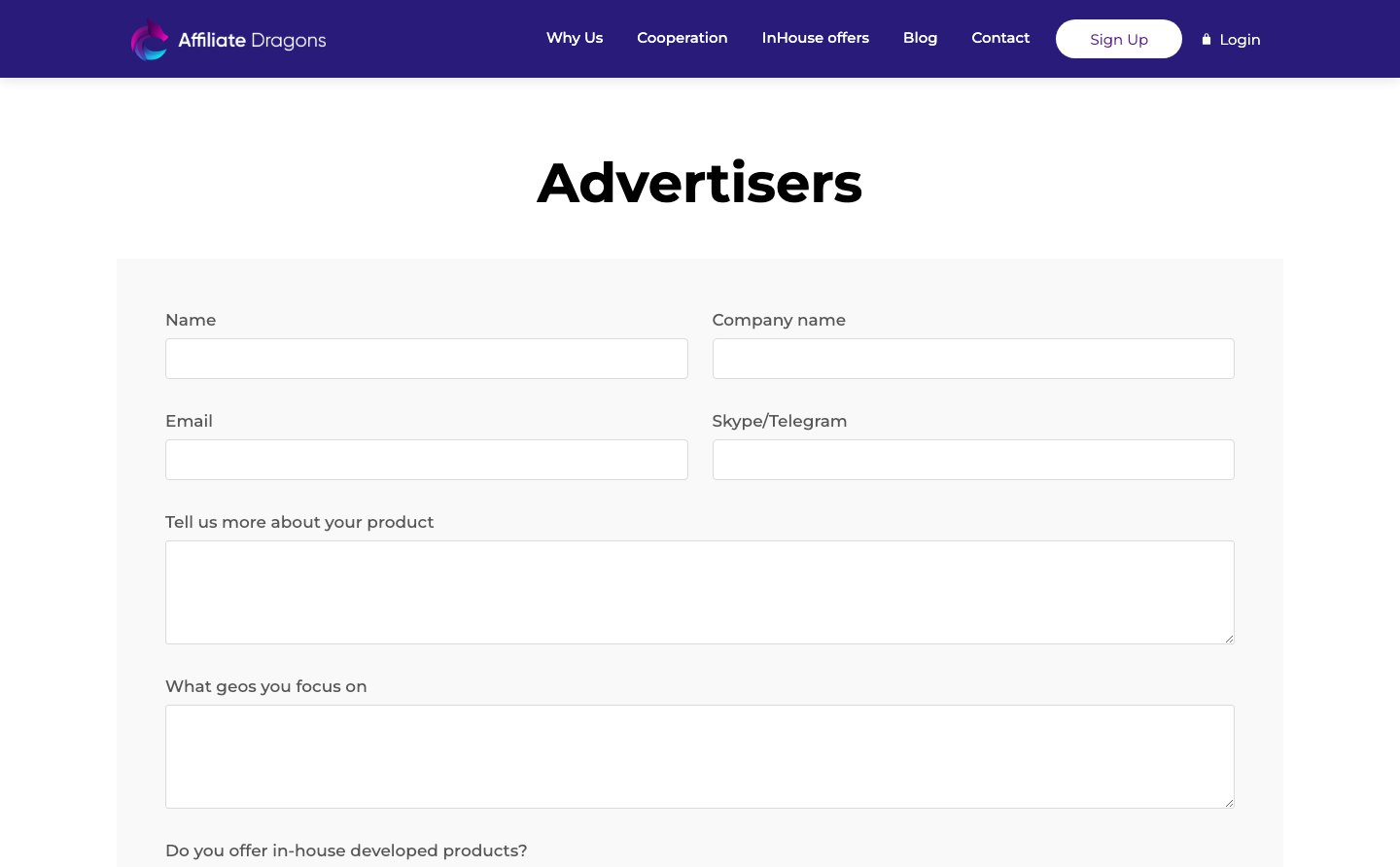Click the Name field label
The image size is (1400, 867).
(191, 320)
